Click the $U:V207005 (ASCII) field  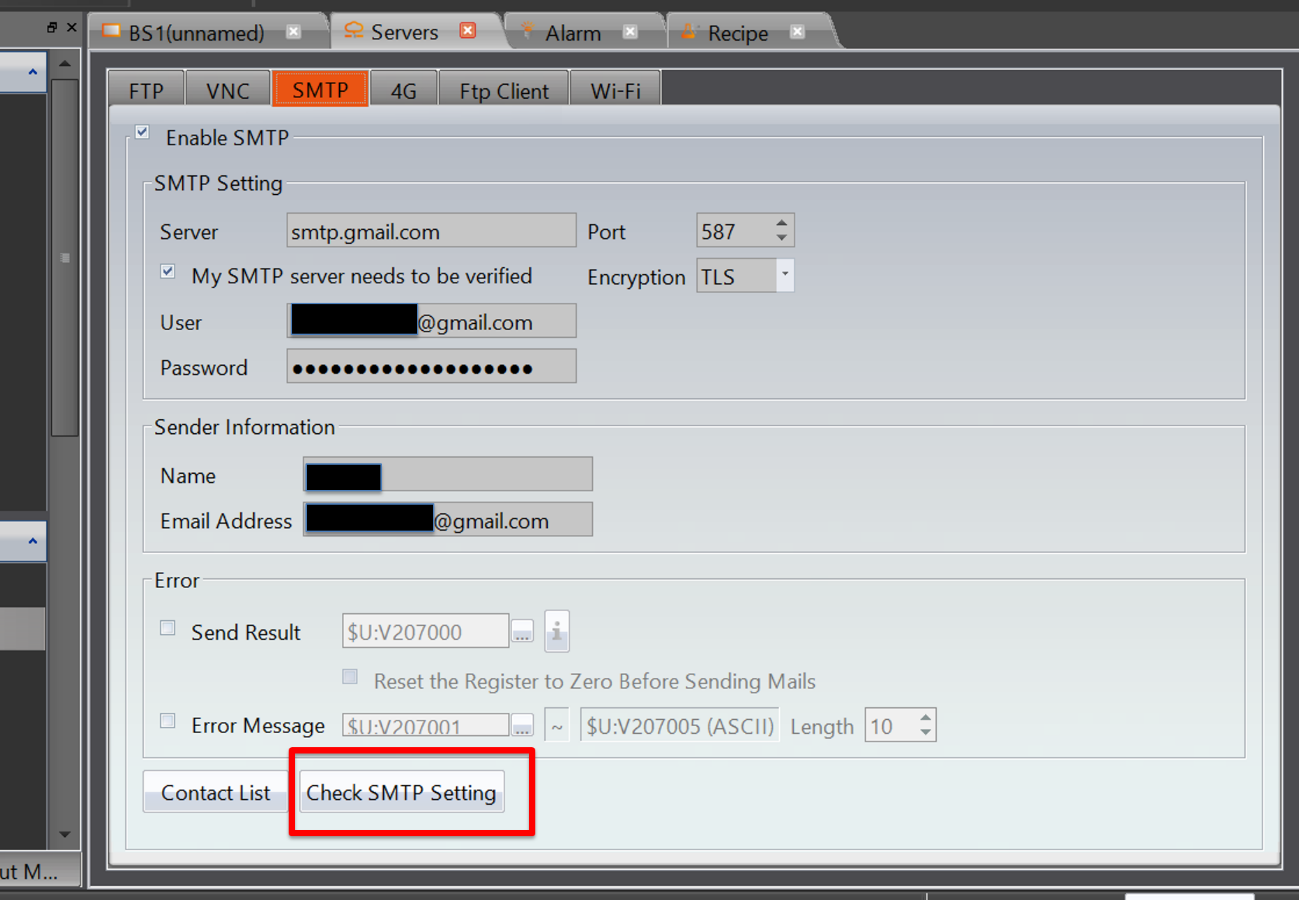pyautogui.click(x=679, y=726)
